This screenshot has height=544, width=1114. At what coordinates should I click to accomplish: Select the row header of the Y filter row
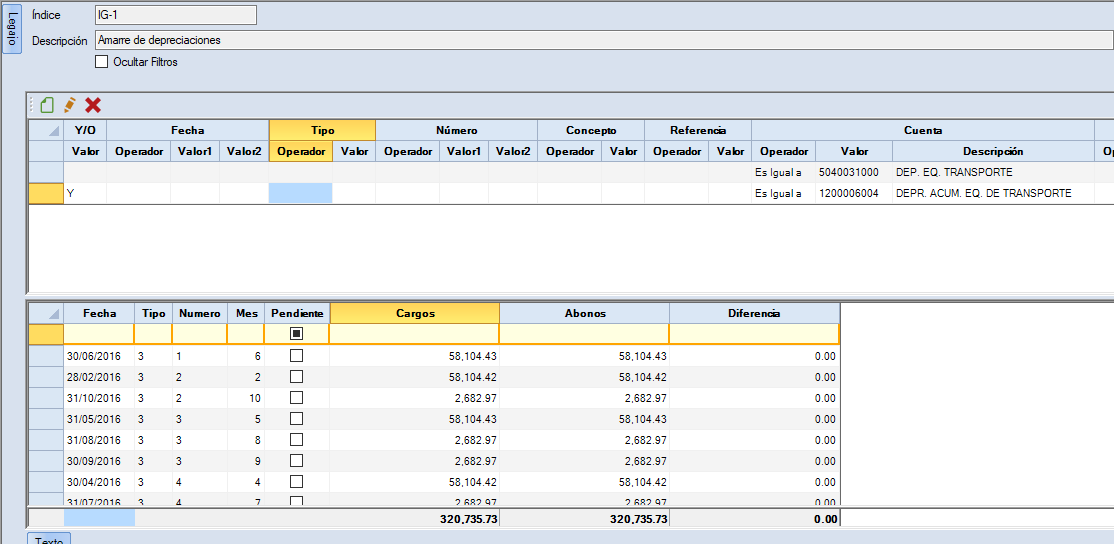46,193
